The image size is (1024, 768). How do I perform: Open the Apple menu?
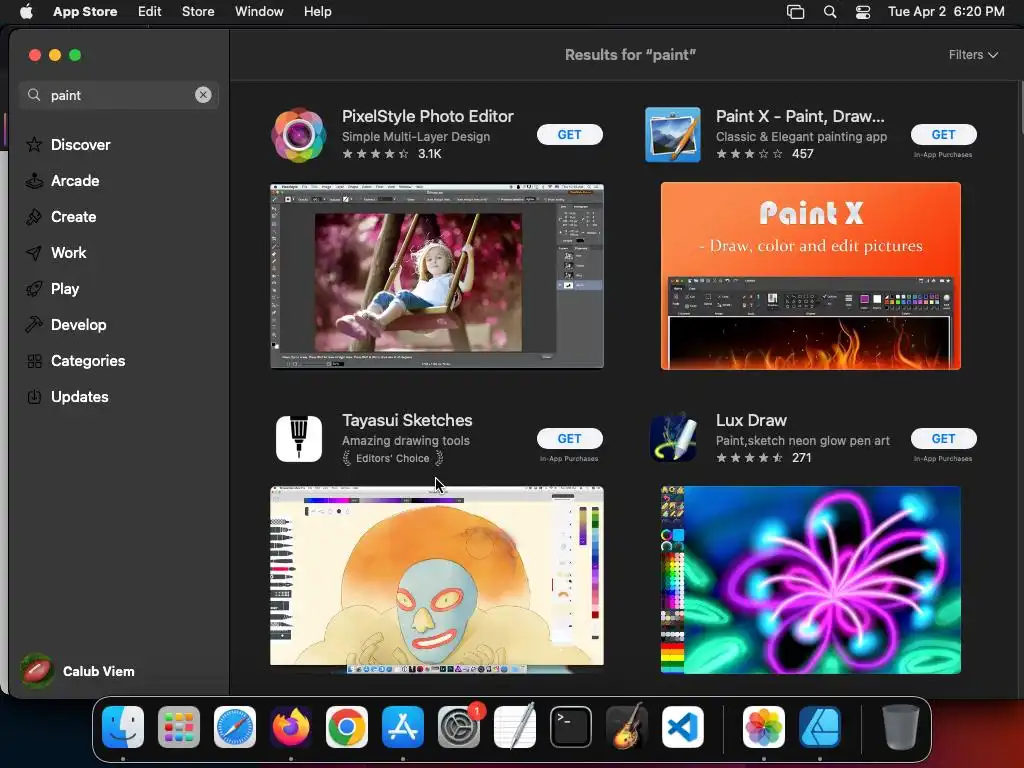26,12
